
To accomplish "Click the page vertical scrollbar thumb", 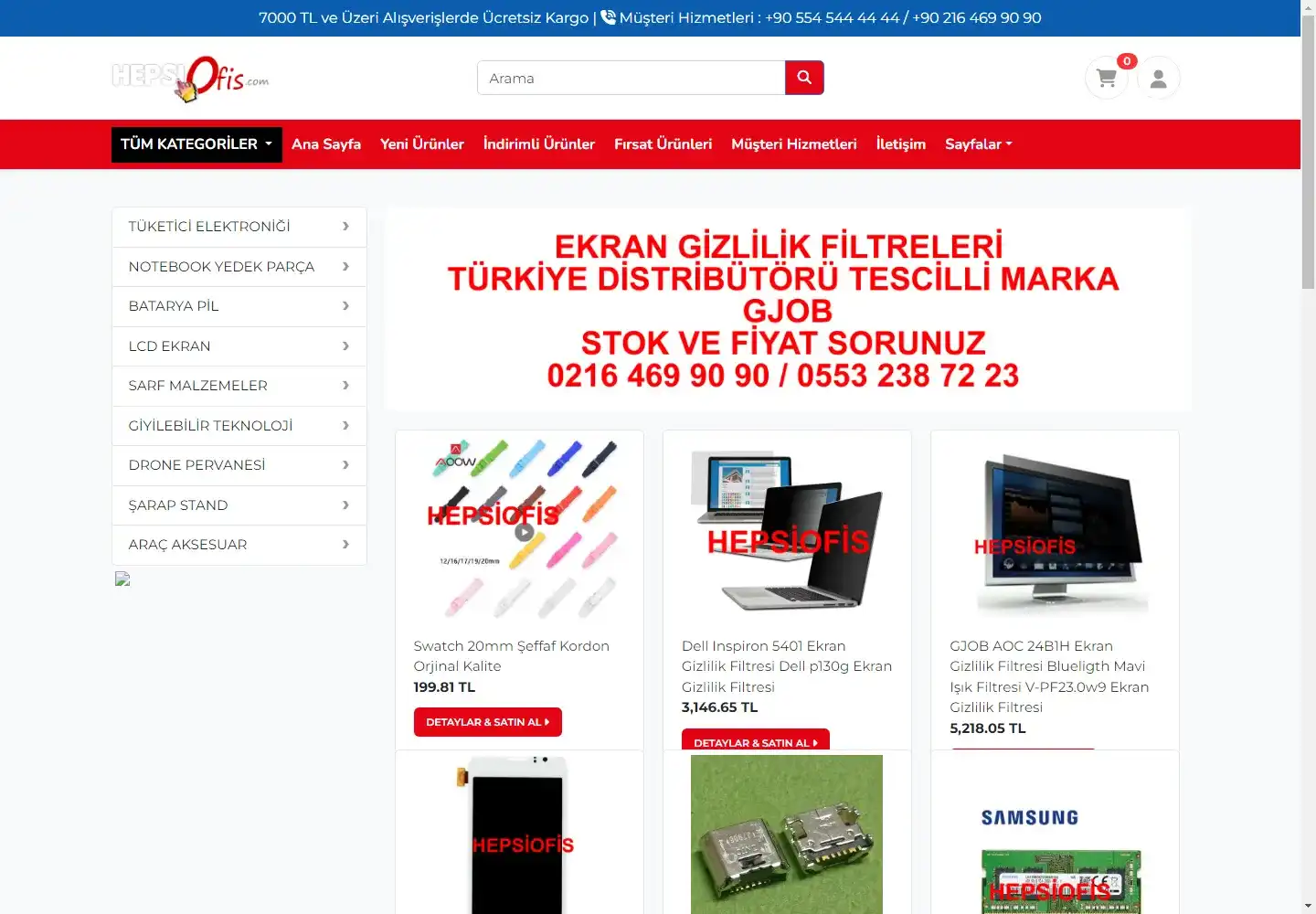I will point(1308,151).
